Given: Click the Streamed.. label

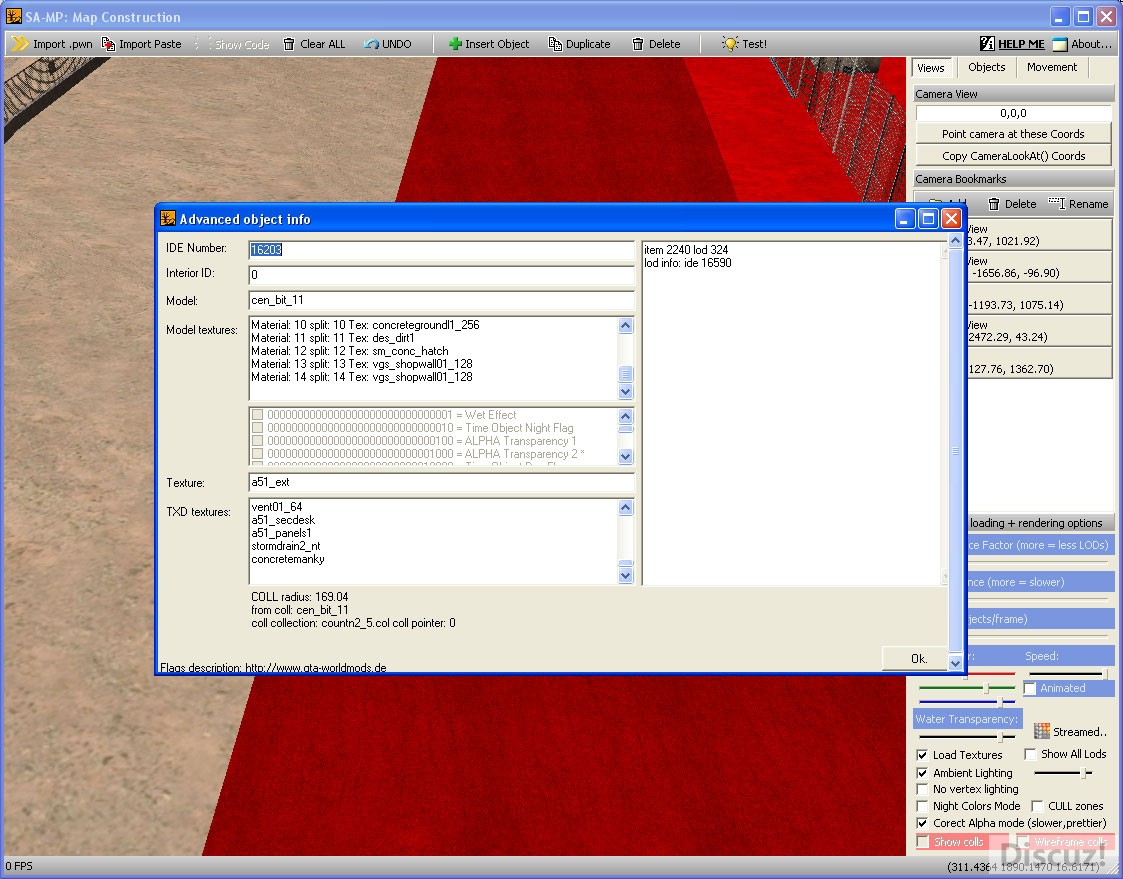Looking at the screenshot, I should (x=1080, y=732).
